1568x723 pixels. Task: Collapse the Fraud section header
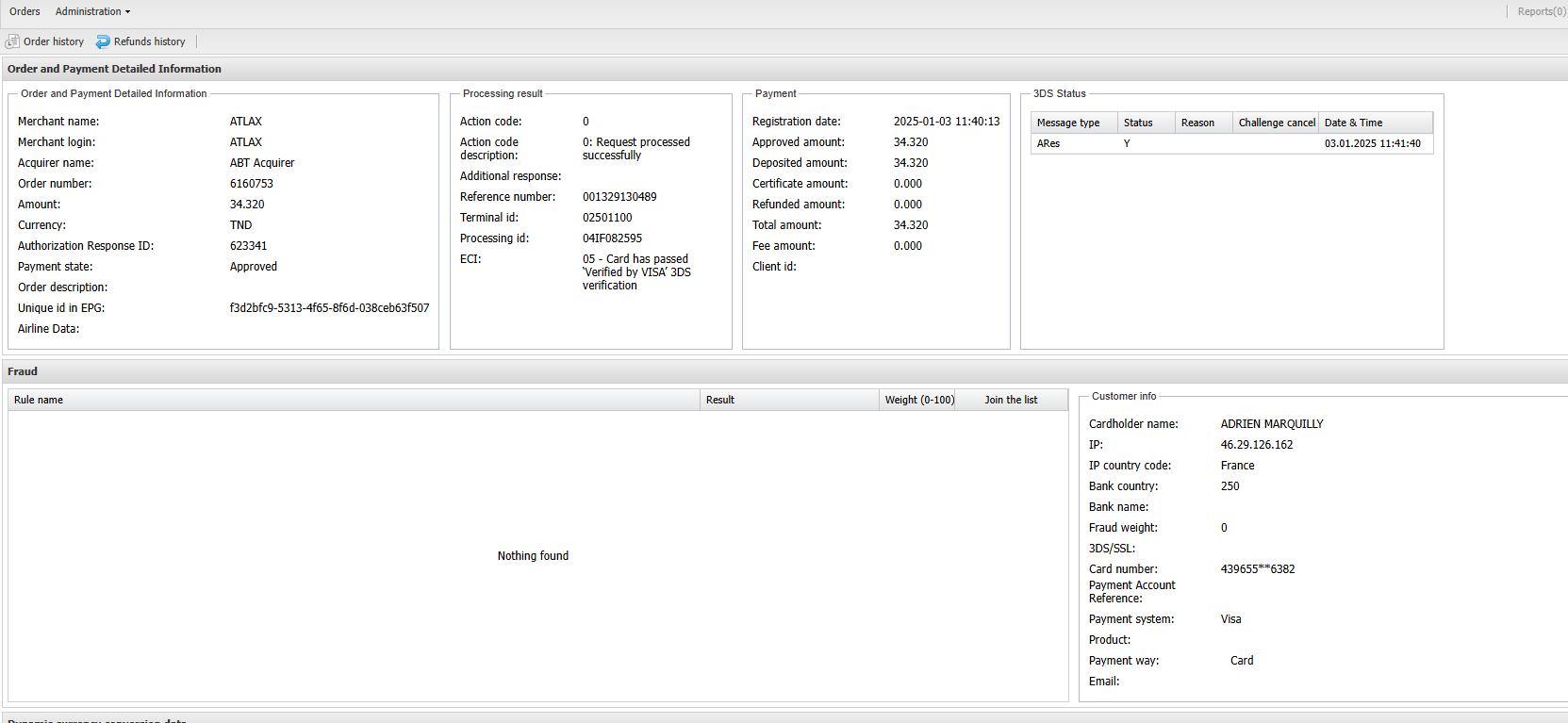pyautogui.click(x=23, y=371)
